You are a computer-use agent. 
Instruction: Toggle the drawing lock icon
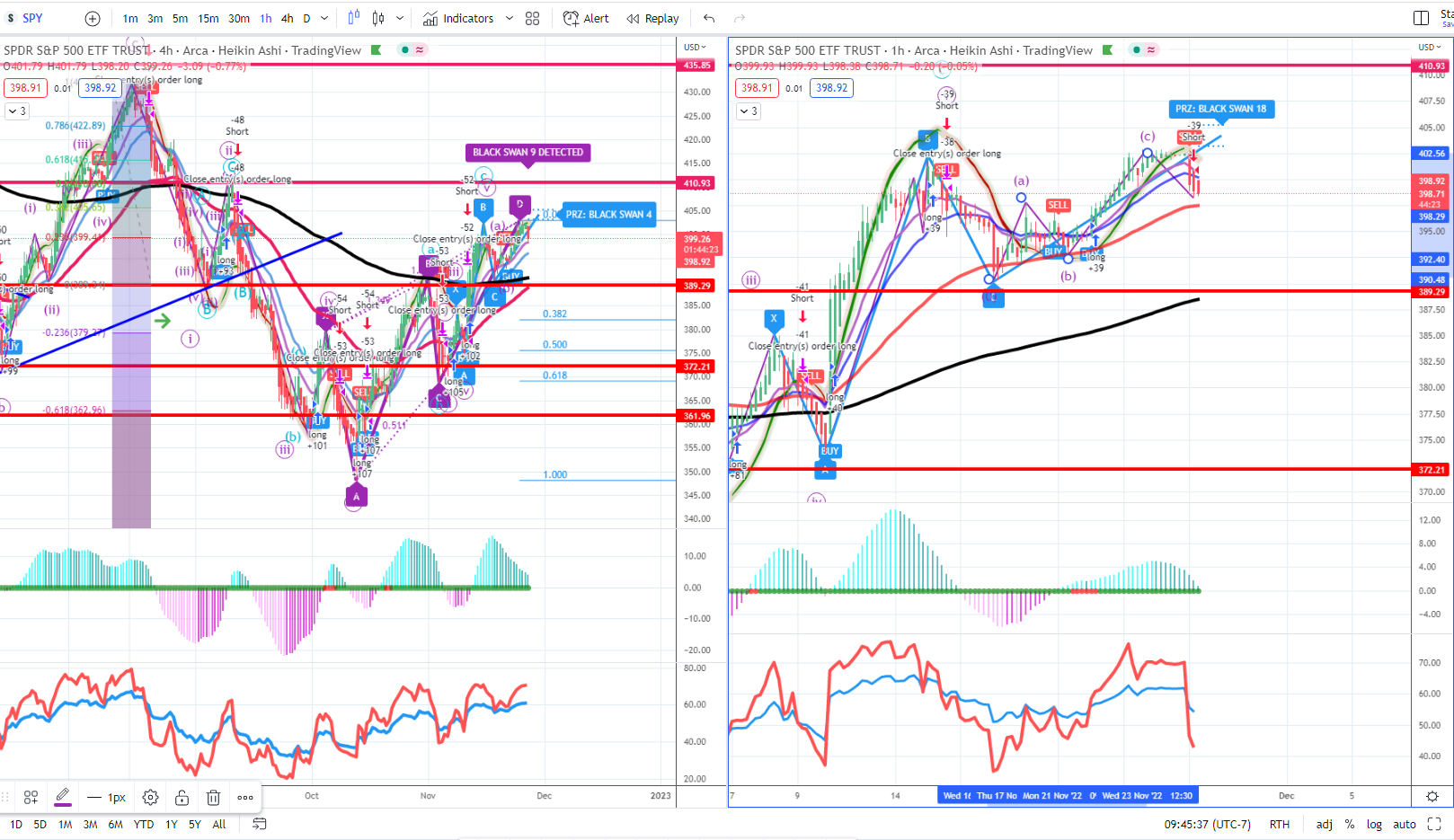click(x=182, y=798)
